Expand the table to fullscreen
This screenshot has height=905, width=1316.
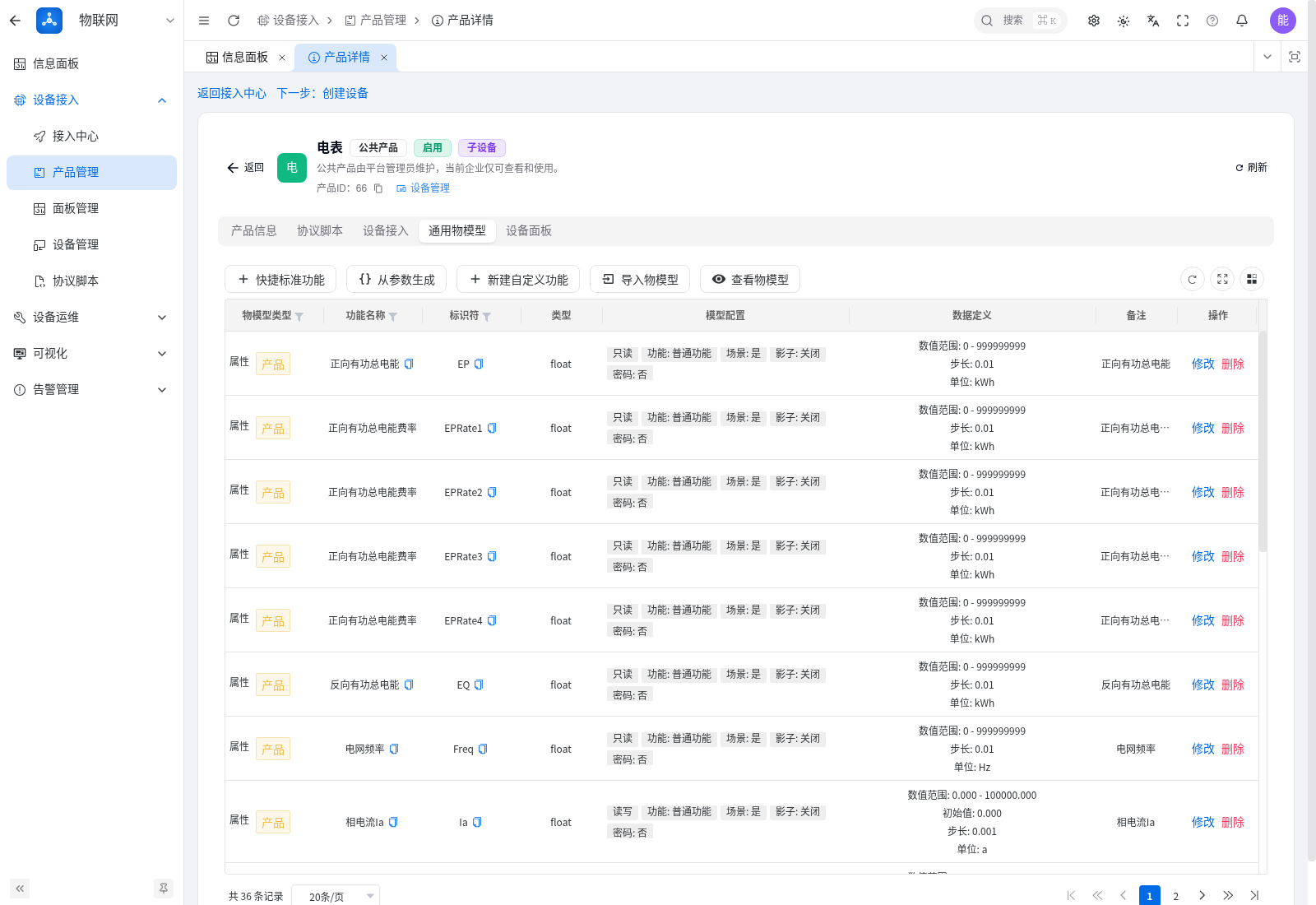tap(1222, 280)
